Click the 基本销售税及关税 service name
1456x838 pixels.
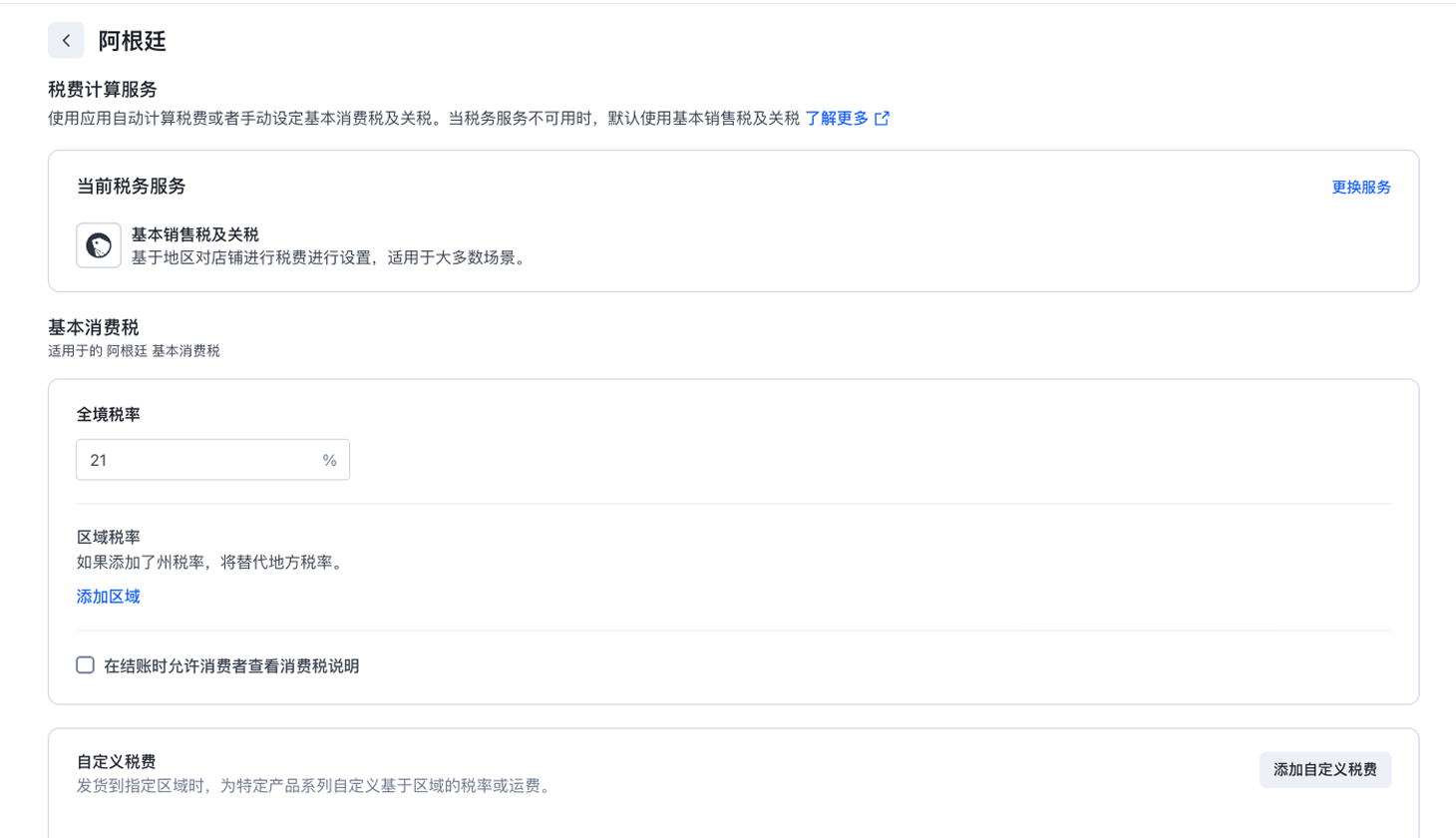pyautogui.click(x=195, y=234)
